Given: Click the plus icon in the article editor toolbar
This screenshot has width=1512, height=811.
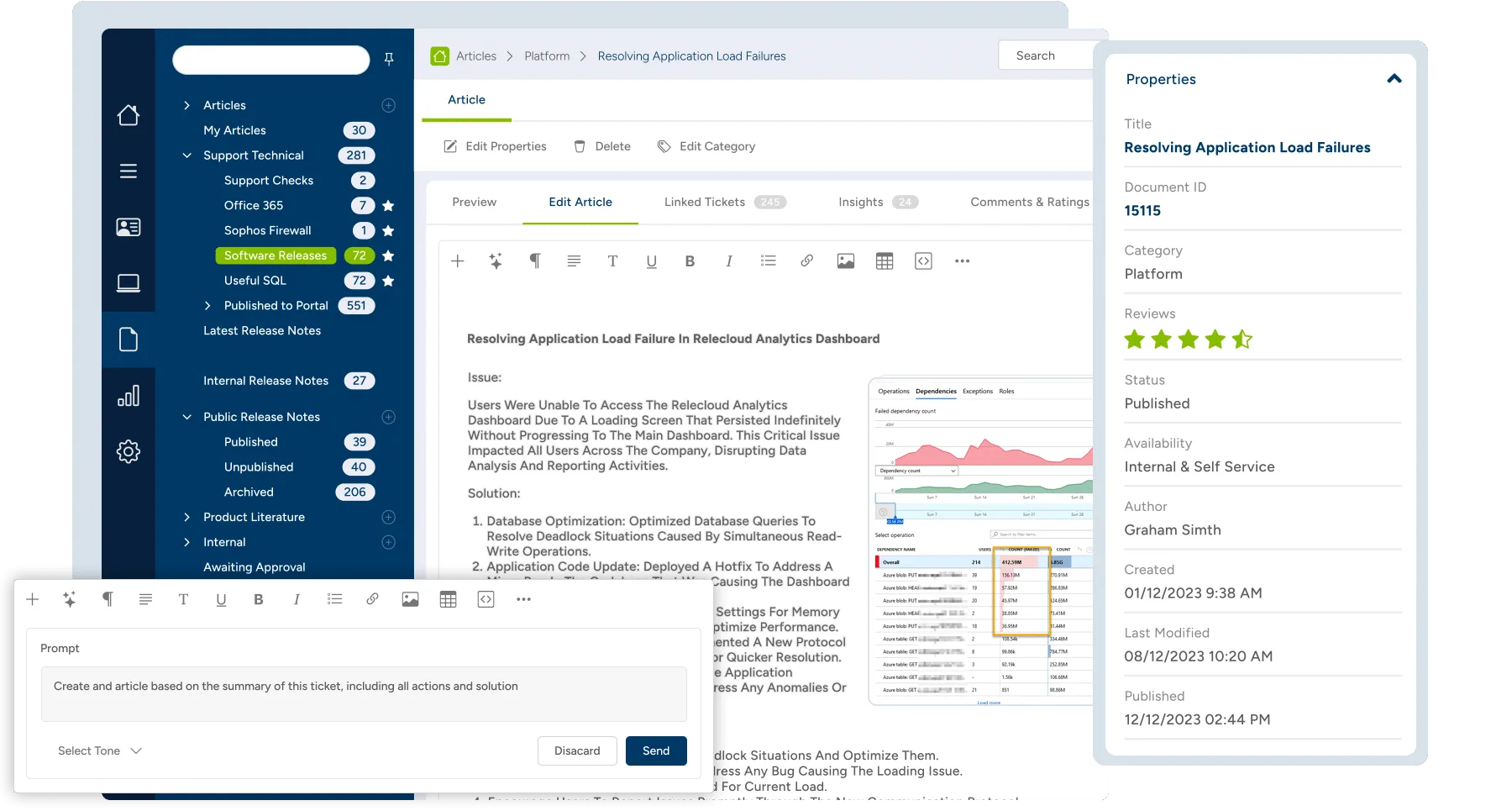Looking at the screenshot, I should pos(458,261).
